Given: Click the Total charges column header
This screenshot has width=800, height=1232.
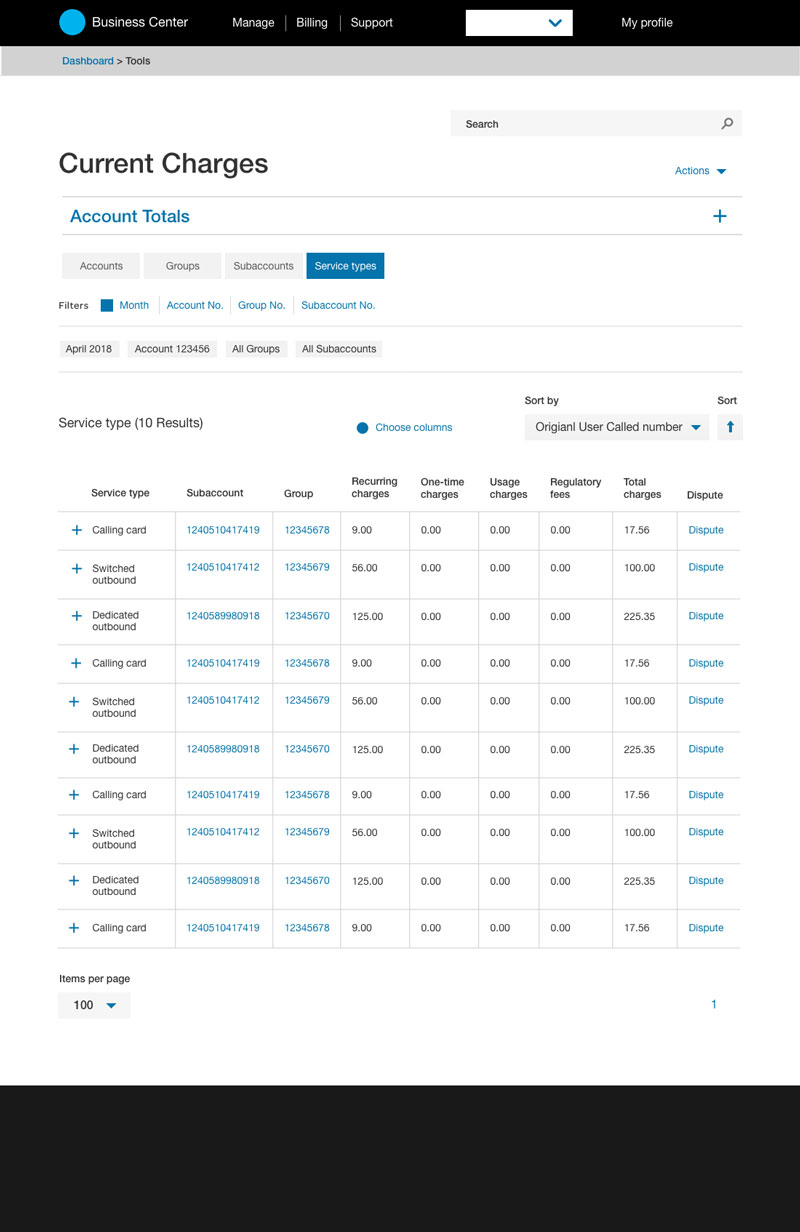Looking at the screenshot, I should tap(642, 488).
